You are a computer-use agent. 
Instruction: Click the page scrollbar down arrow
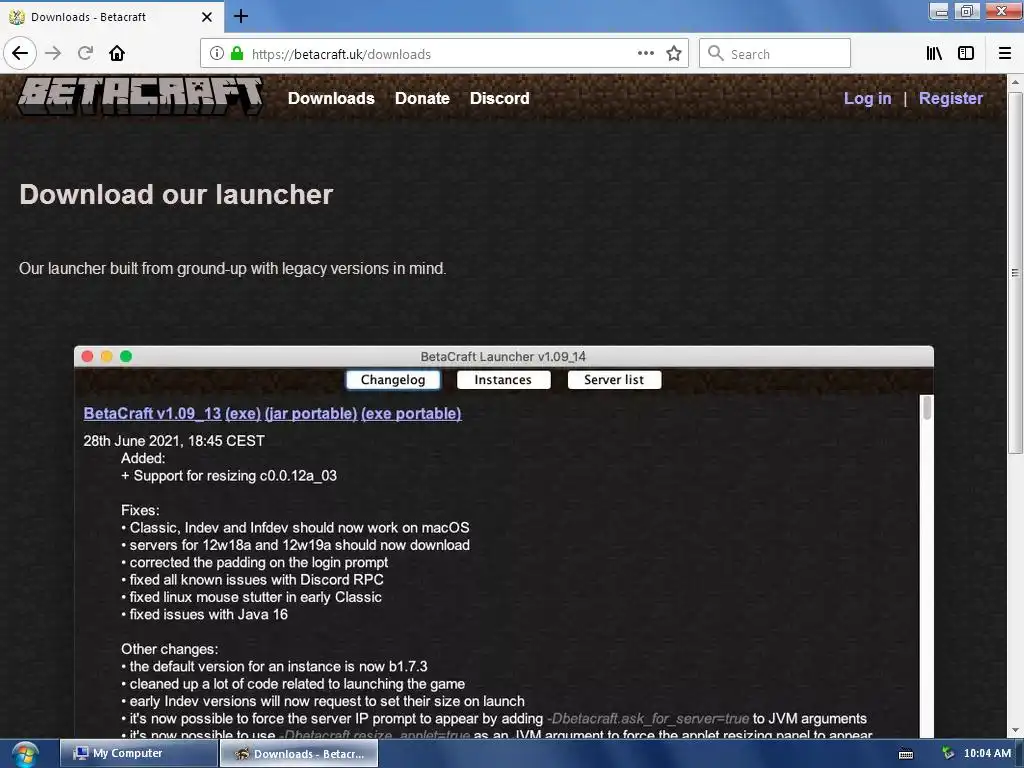click(1015, 730)
